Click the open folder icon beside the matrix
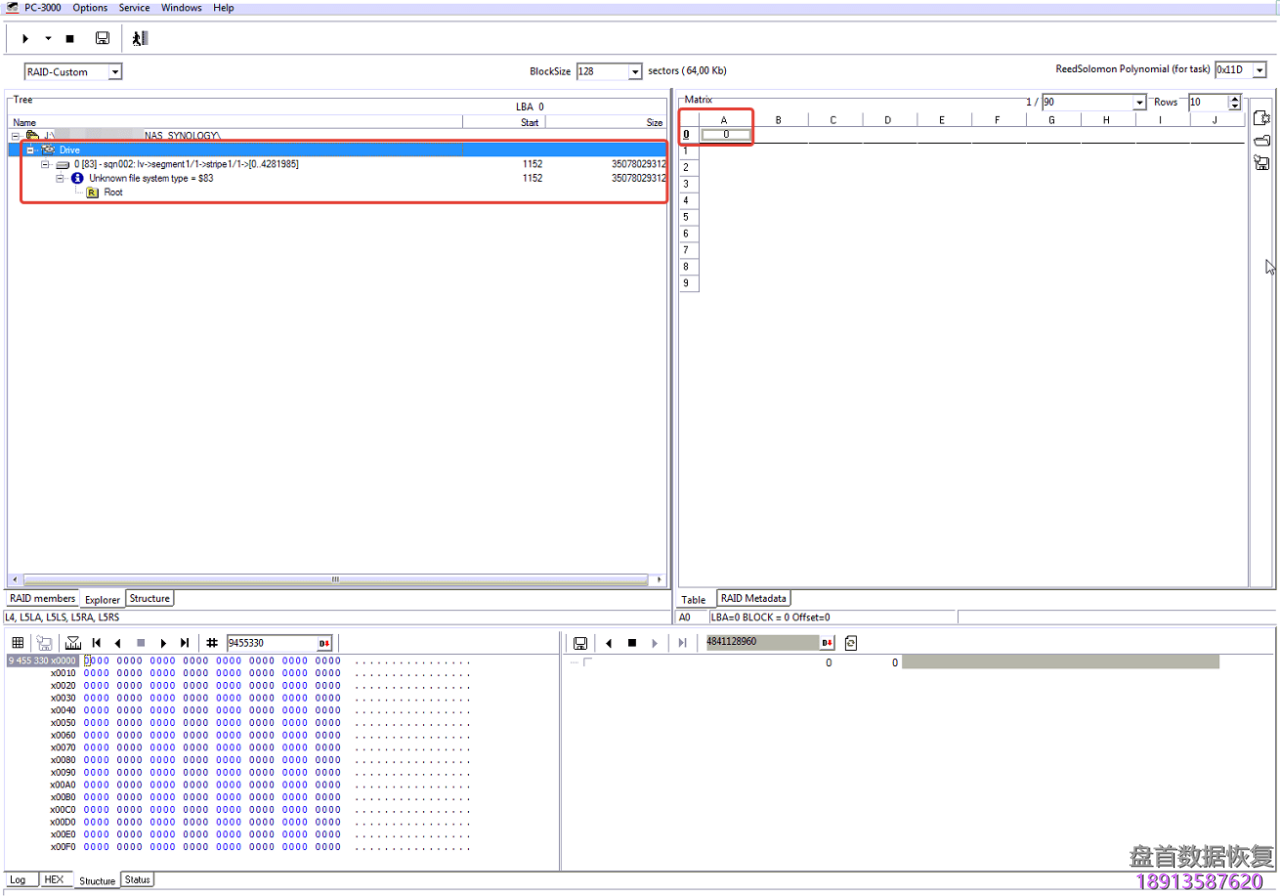This screenshot has height=896, width=1280. pos(1261,141)
